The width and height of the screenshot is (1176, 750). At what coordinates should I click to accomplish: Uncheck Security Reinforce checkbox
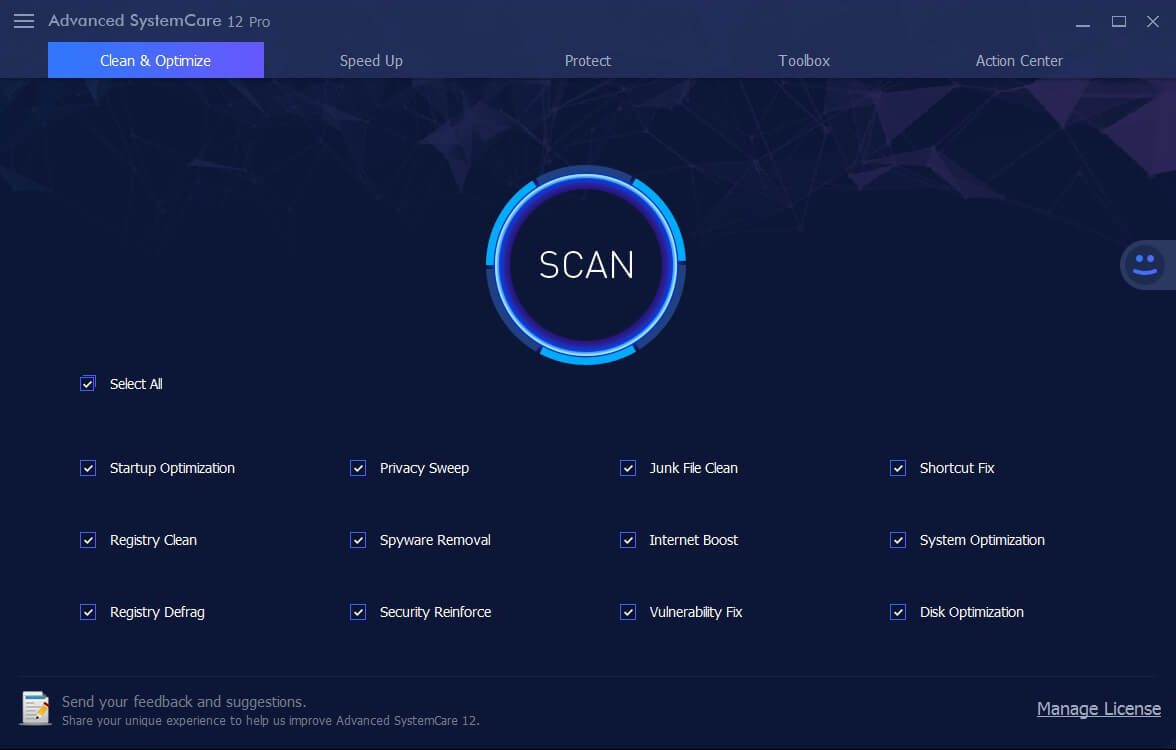tap(358, 612)
